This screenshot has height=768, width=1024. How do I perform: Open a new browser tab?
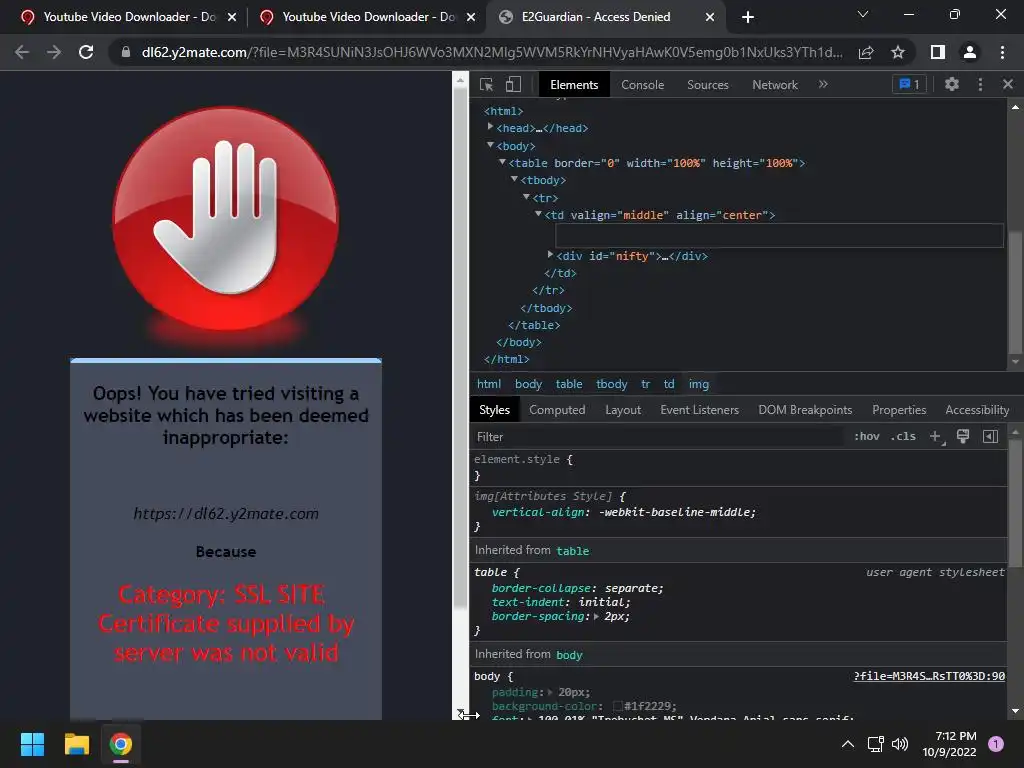point(748,17)
